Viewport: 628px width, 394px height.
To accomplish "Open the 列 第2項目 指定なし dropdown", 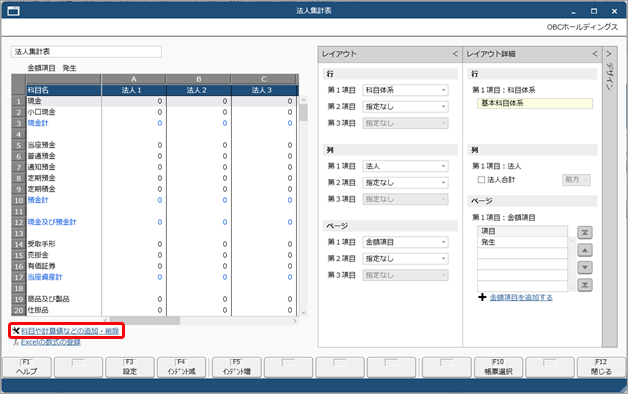I will 405,183.
